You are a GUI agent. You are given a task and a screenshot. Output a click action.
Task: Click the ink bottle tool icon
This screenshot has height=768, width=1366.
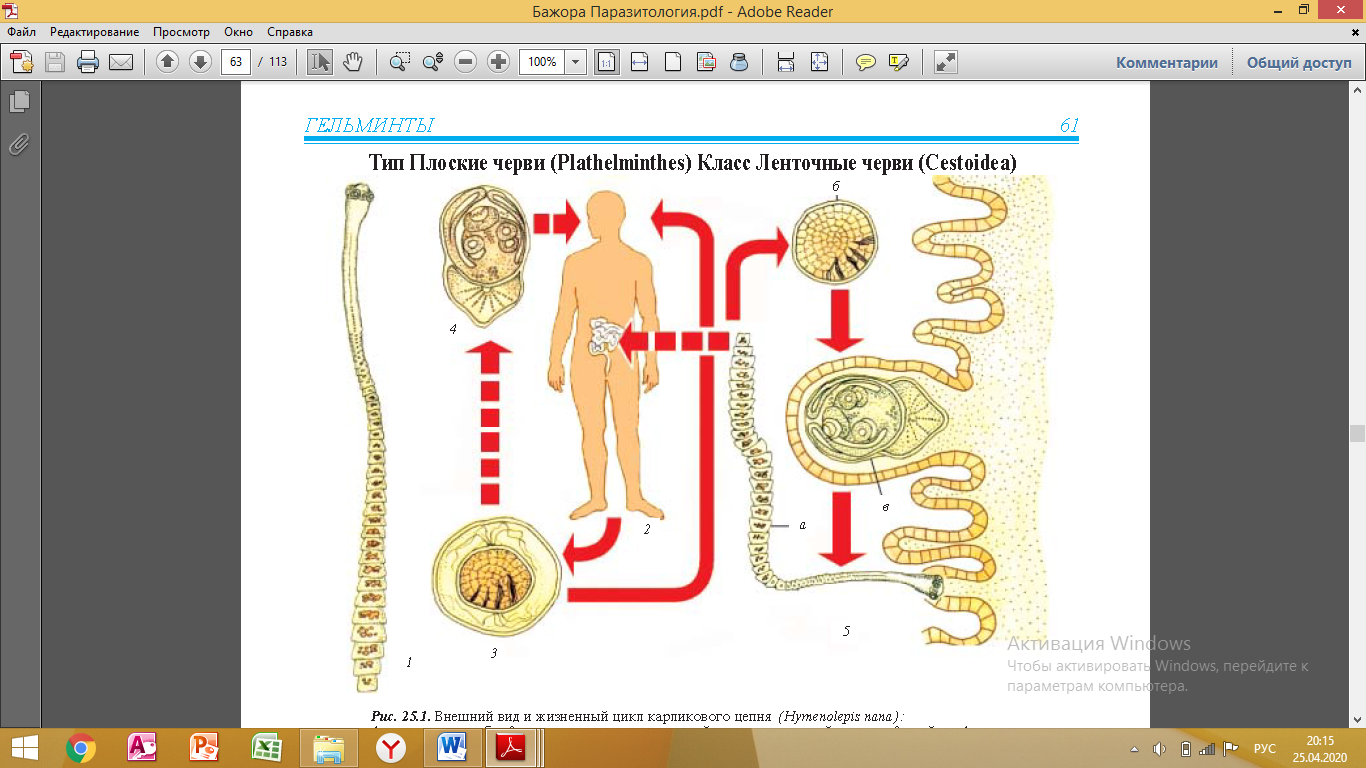(739, 62)
